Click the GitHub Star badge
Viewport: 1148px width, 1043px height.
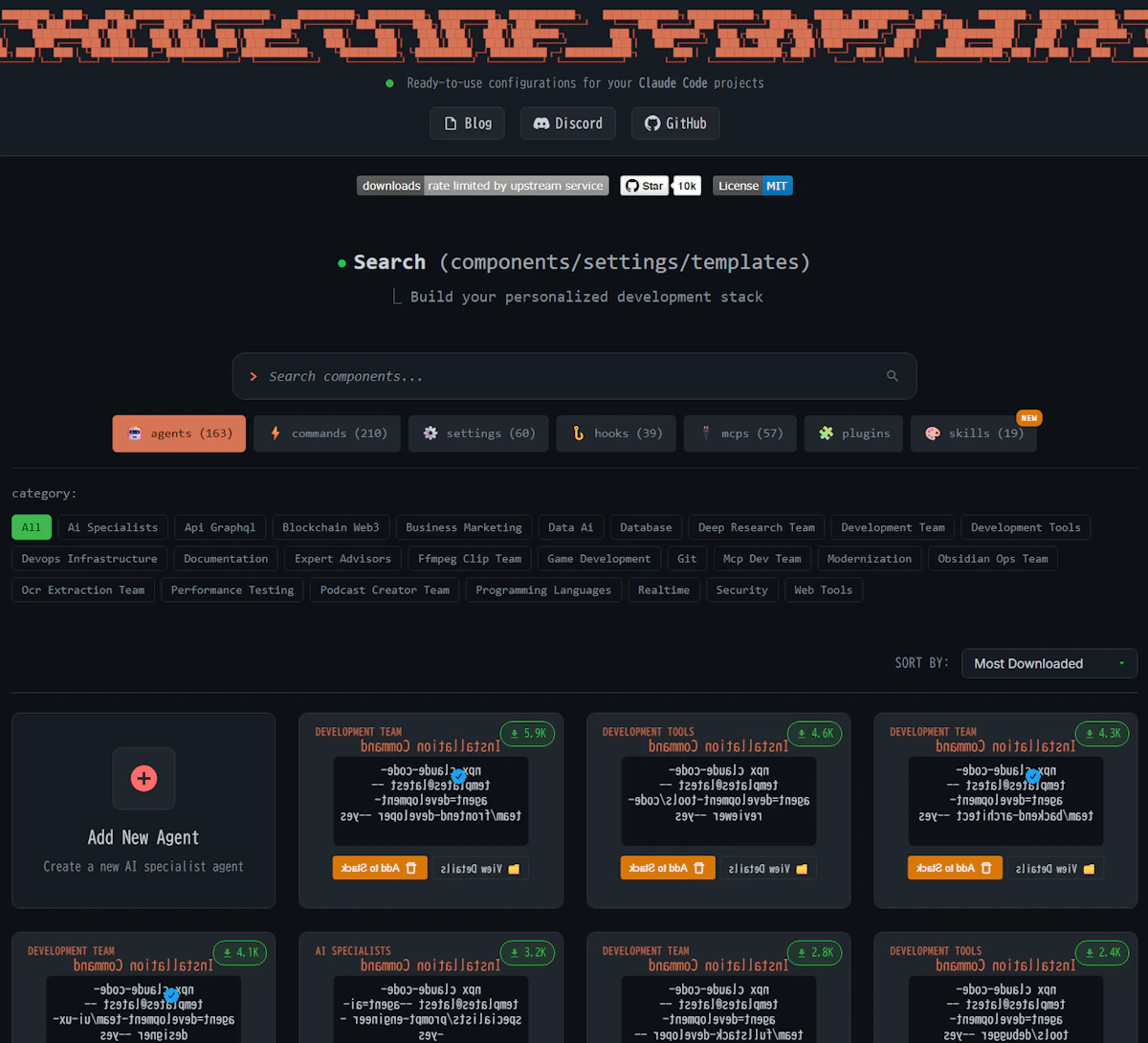click(x=644, y=186)
